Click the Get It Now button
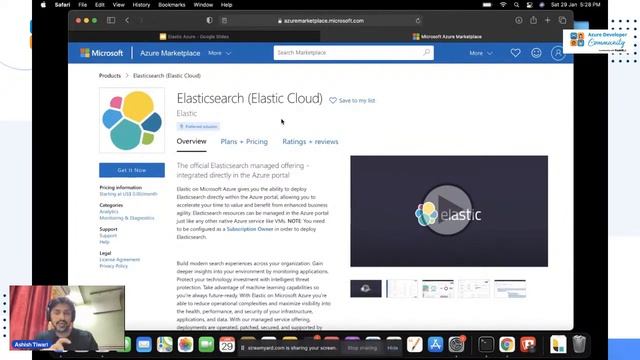Viewport: 640px width, 360px height. pyautogui.click(x=132, y=170)
